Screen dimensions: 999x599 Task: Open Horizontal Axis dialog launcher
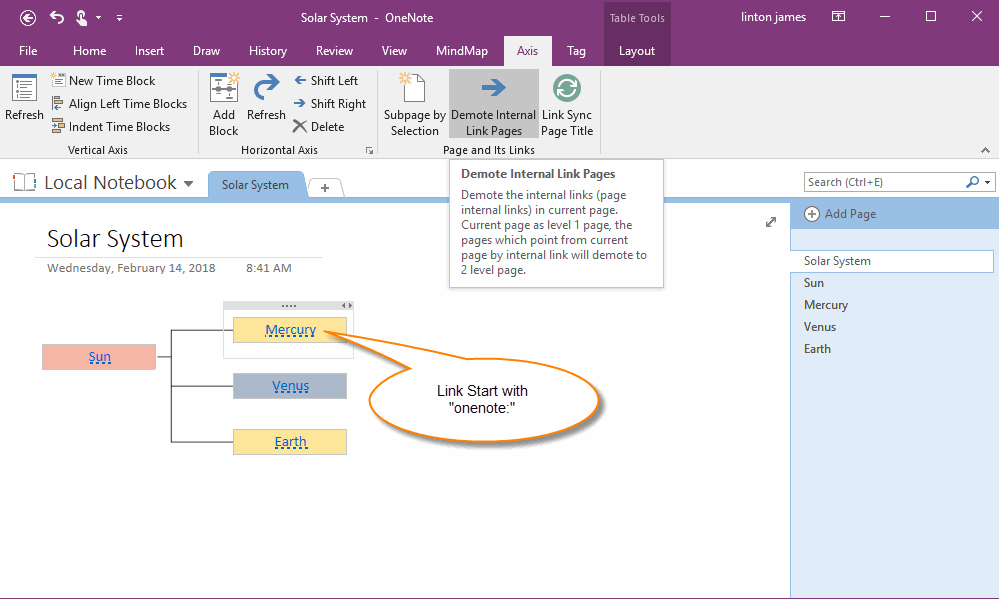[x=369, y=150]
